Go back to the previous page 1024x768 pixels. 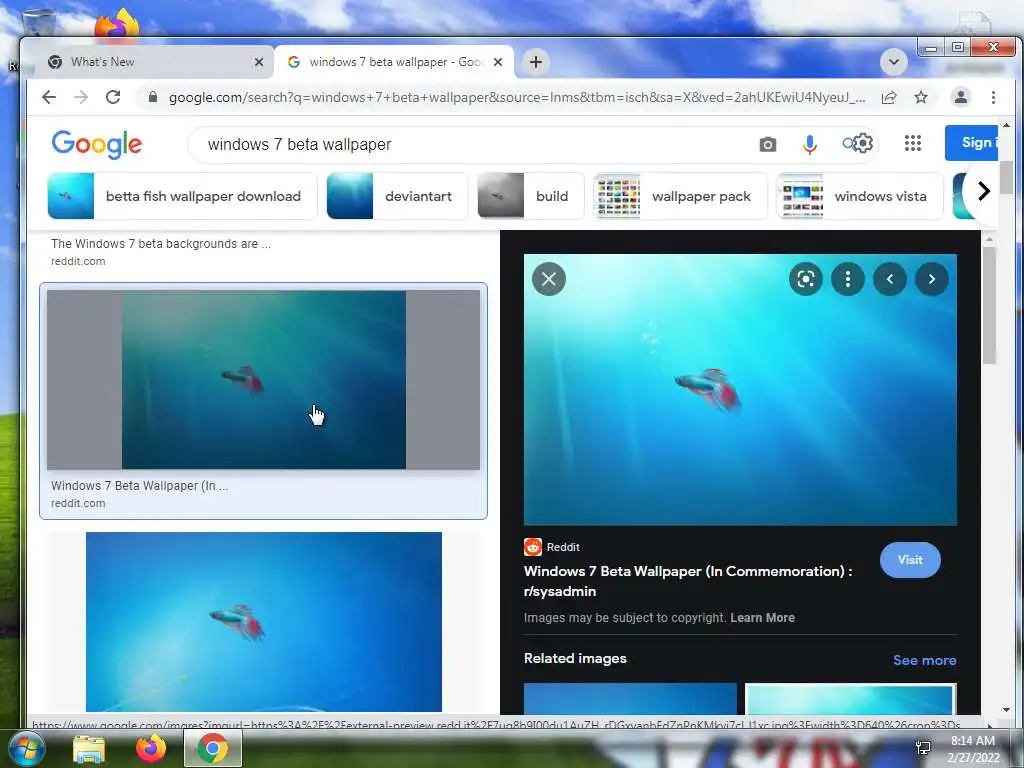[x=49, y=97]
